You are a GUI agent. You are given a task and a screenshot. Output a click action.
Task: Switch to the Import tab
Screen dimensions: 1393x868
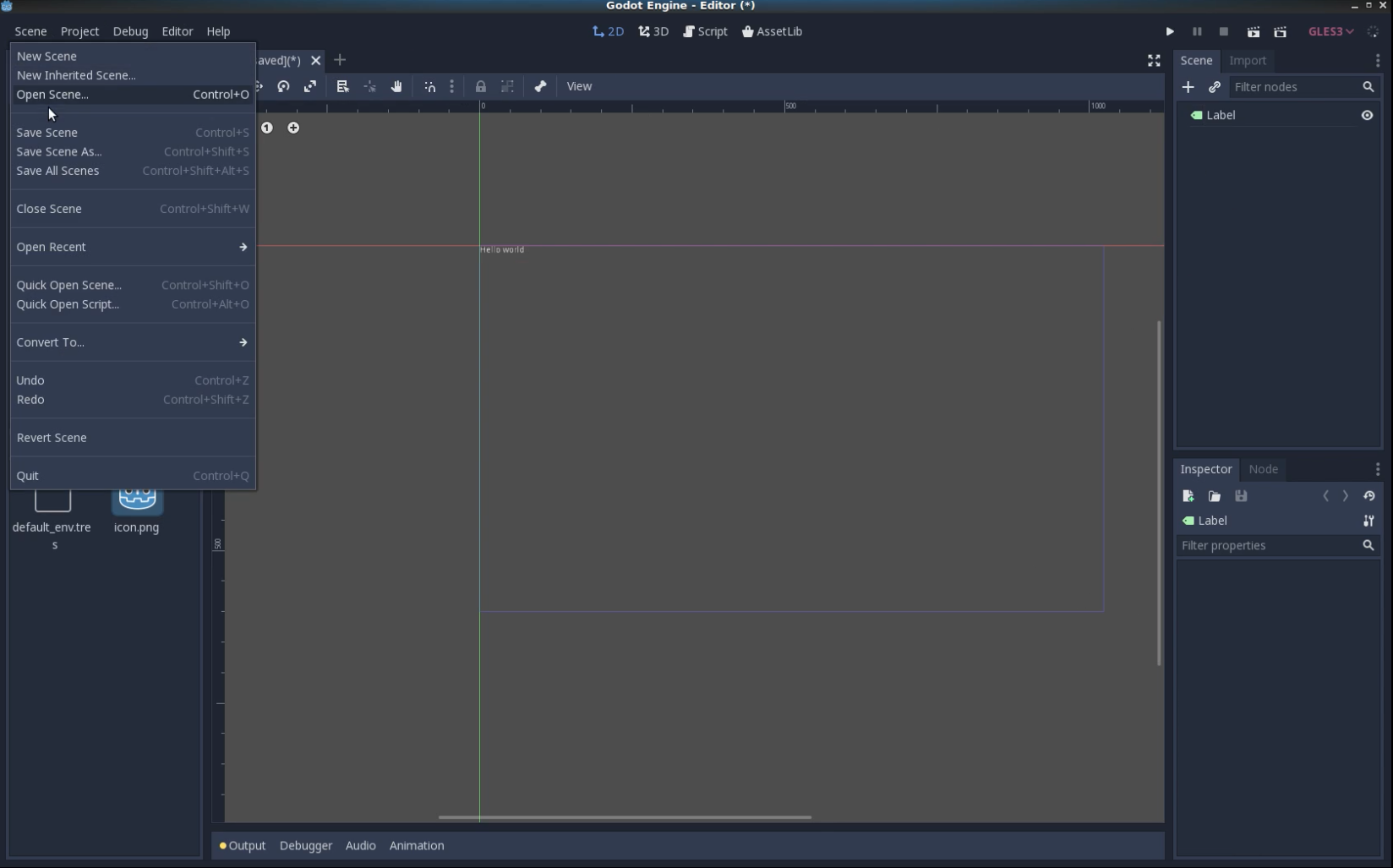coord(1247,61)
